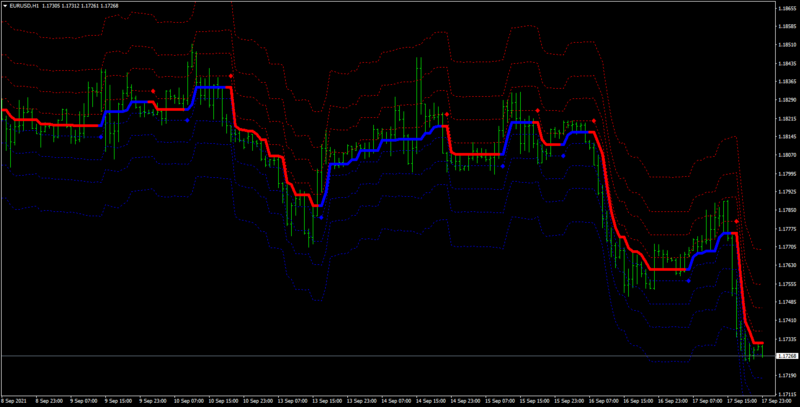
Task: Click the 1.17485 price axis label
Action: coord(787,302)
